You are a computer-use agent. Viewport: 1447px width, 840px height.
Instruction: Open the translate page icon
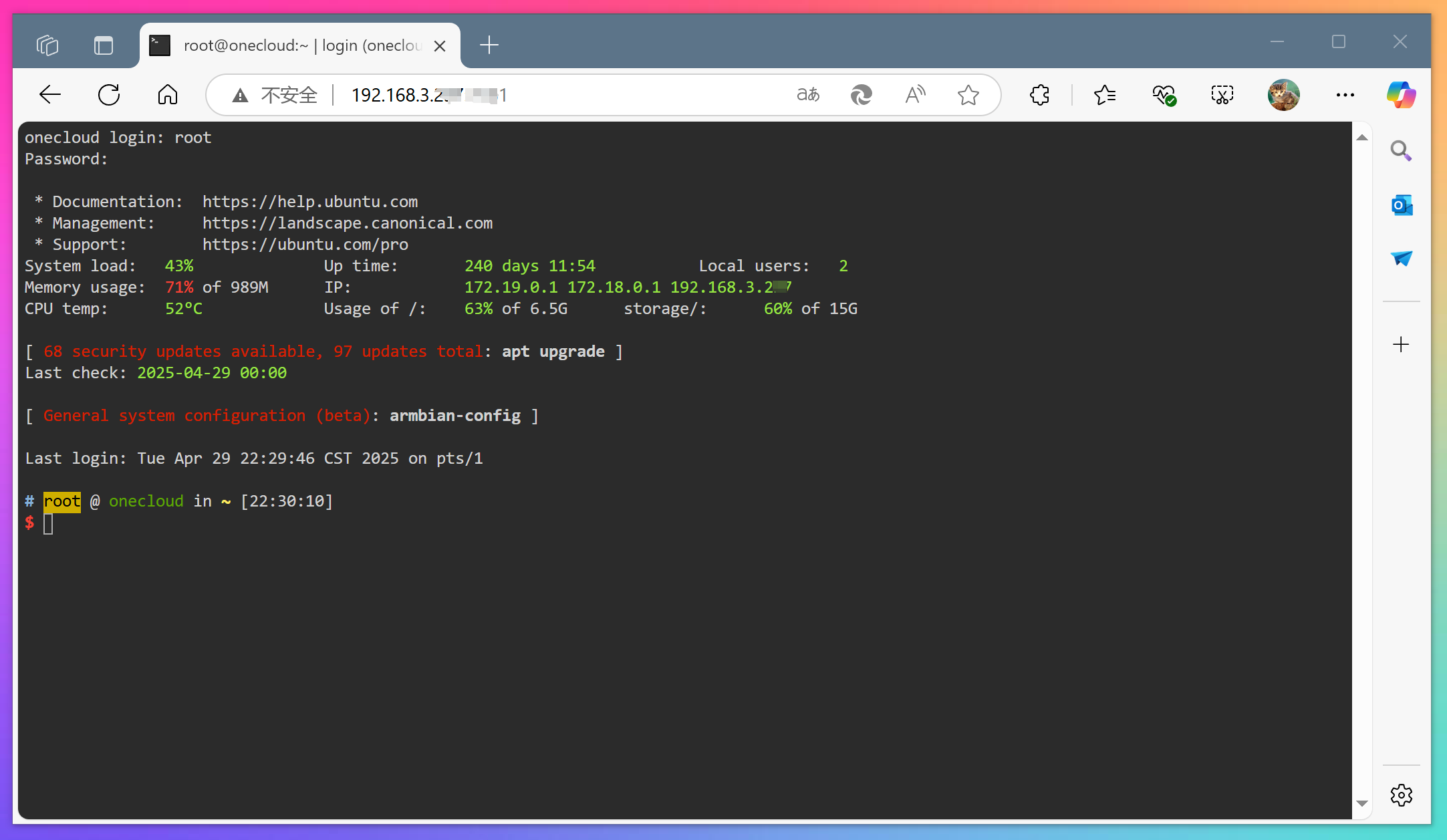(808, 95)
